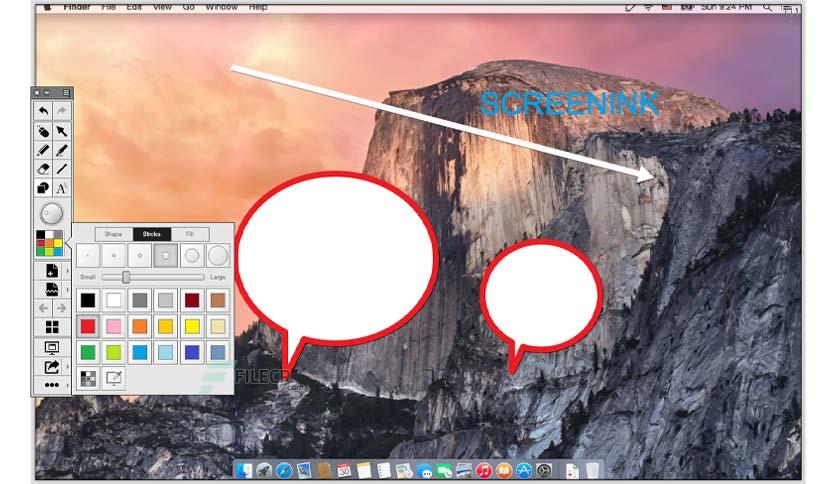
Task: Pick the white color swatch
Action: [x=114, y=300]
